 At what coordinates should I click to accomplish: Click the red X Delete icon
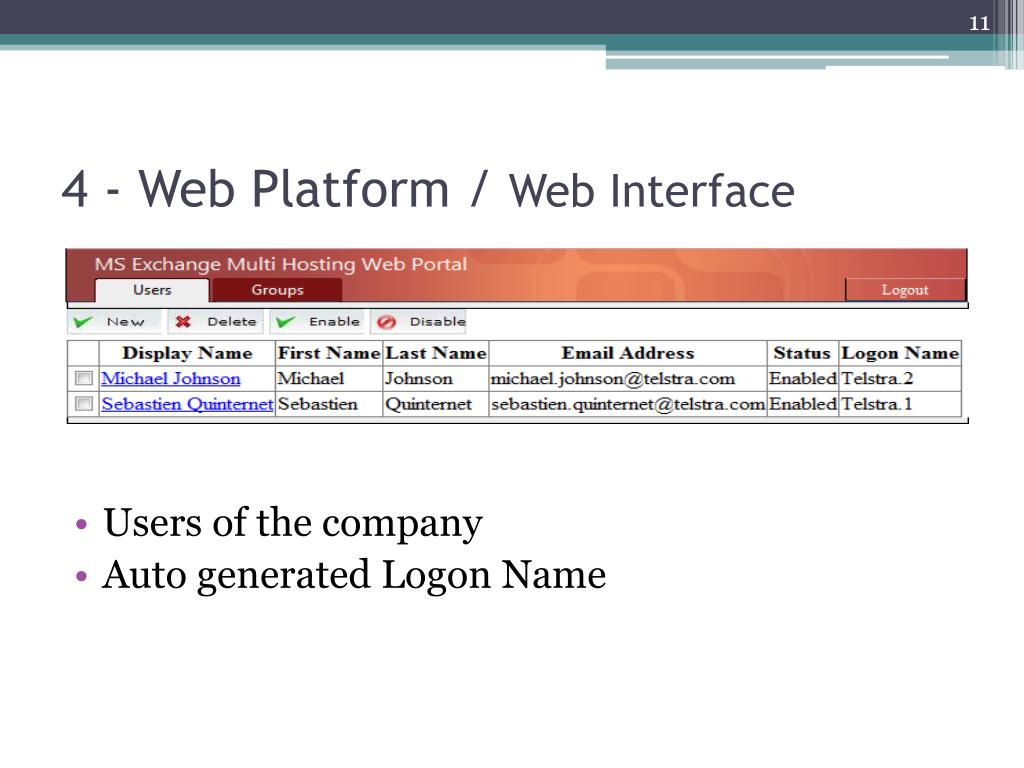coord(184,321)
